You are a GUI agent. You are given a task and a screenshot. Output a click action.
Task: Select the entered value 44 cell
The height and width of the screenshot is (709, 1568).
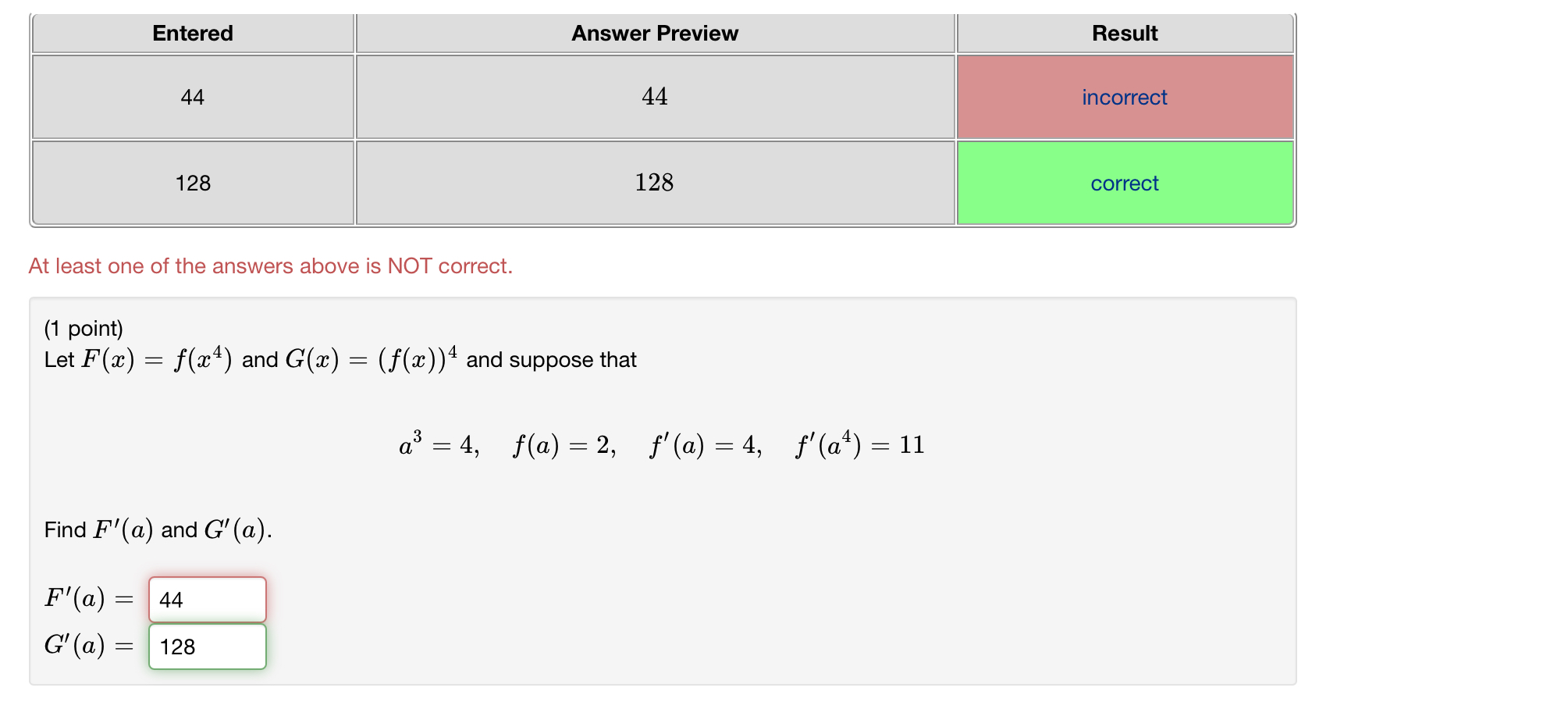pos(193,97)
